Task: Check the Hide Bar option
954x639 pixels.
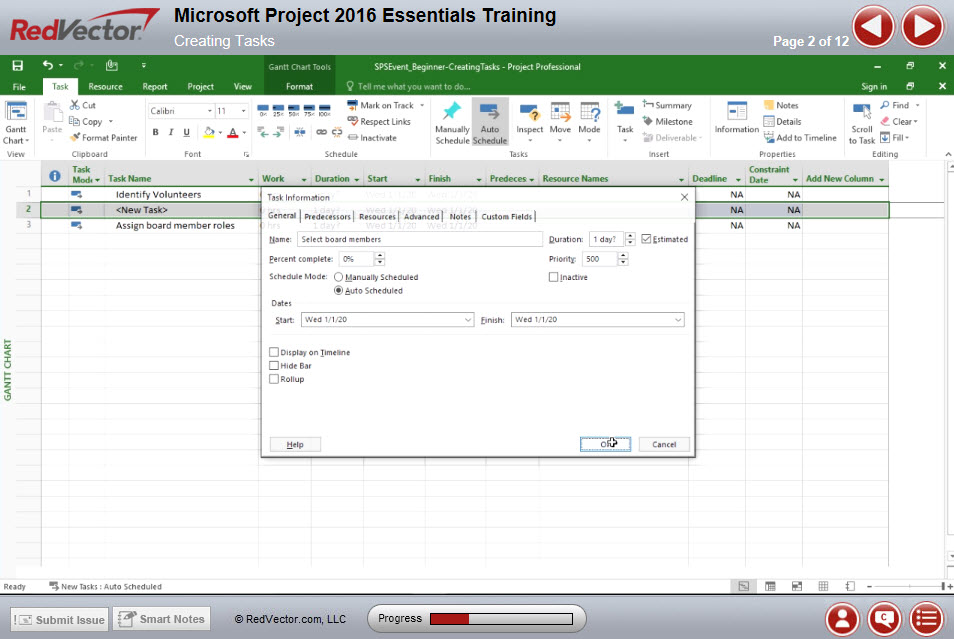Action: tap(274, 366)
